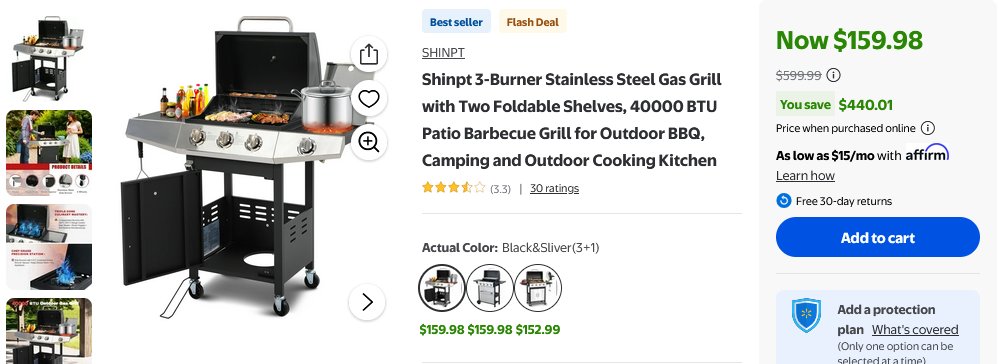The width and height of the screenshot is (1008, 364).
Task: Click the Flash Deal badge
Action: [532, 22]
